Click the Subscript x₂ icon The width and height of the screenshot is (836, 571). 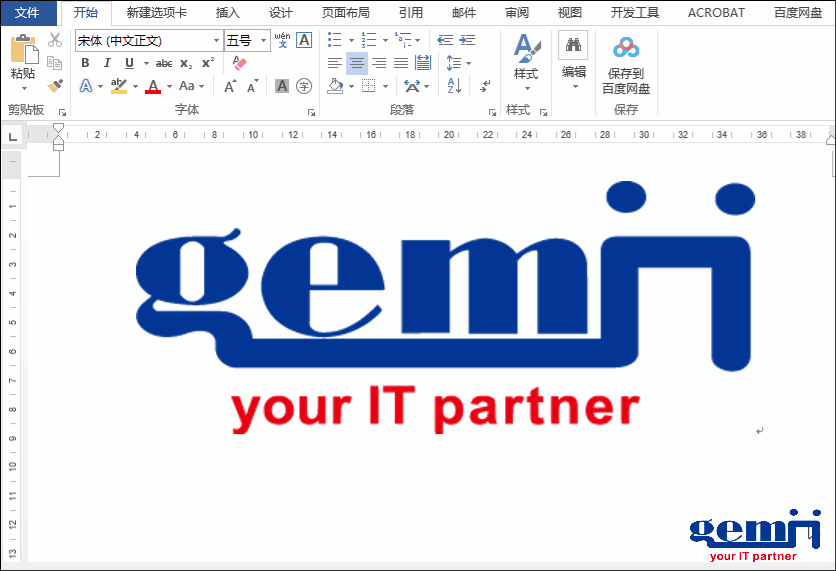[x=186, y=63]
